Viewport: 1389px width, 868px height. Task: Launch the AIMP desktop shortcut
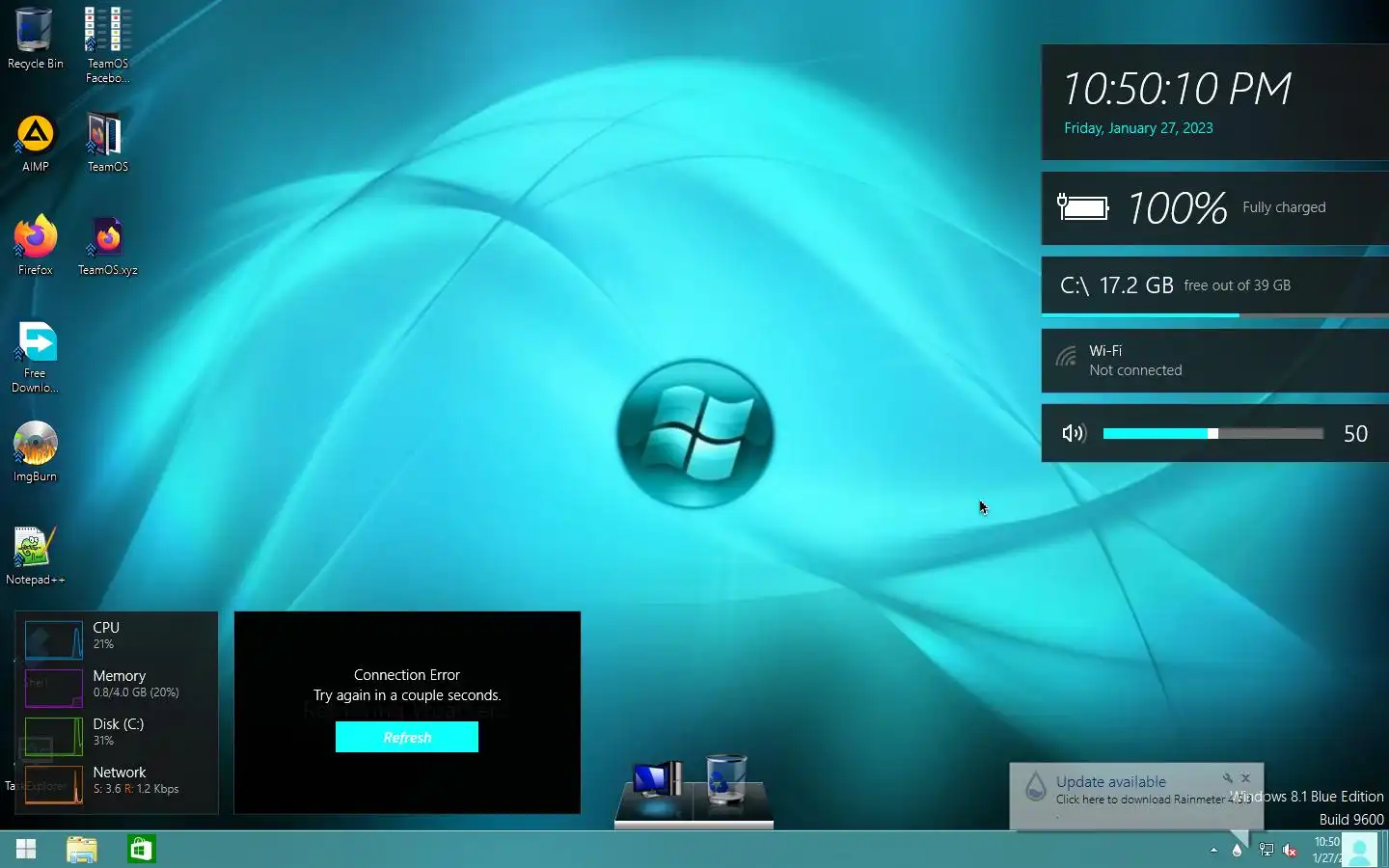pos(35,143)
